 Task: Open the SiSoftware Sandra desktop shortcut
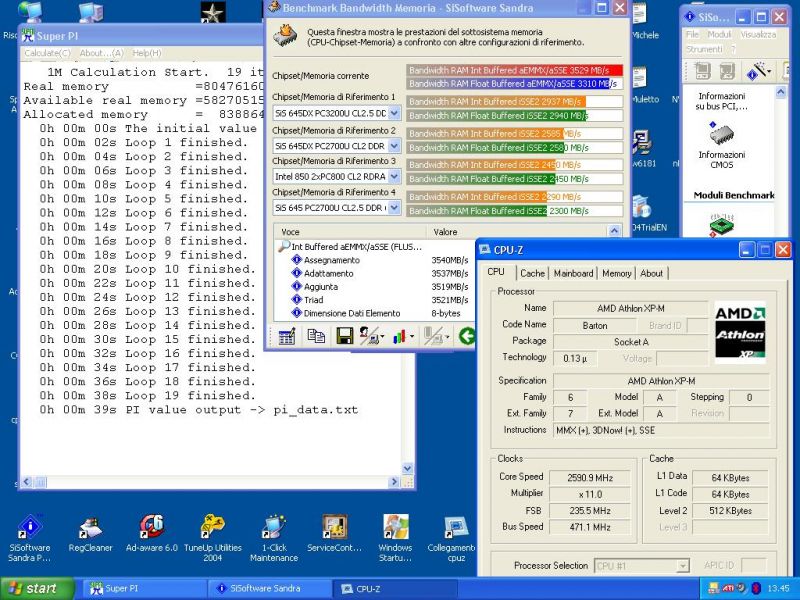coord(30,528)
